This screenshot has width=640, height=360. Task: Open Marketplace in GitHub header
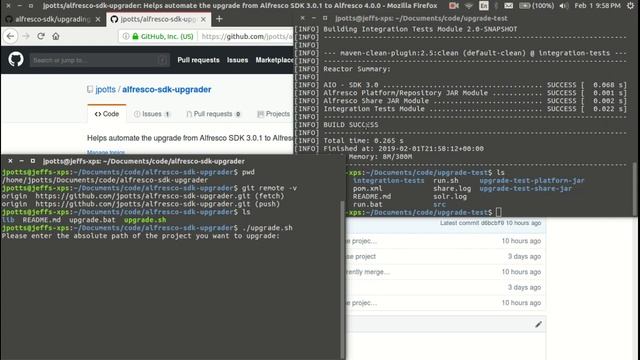[274, 60]
